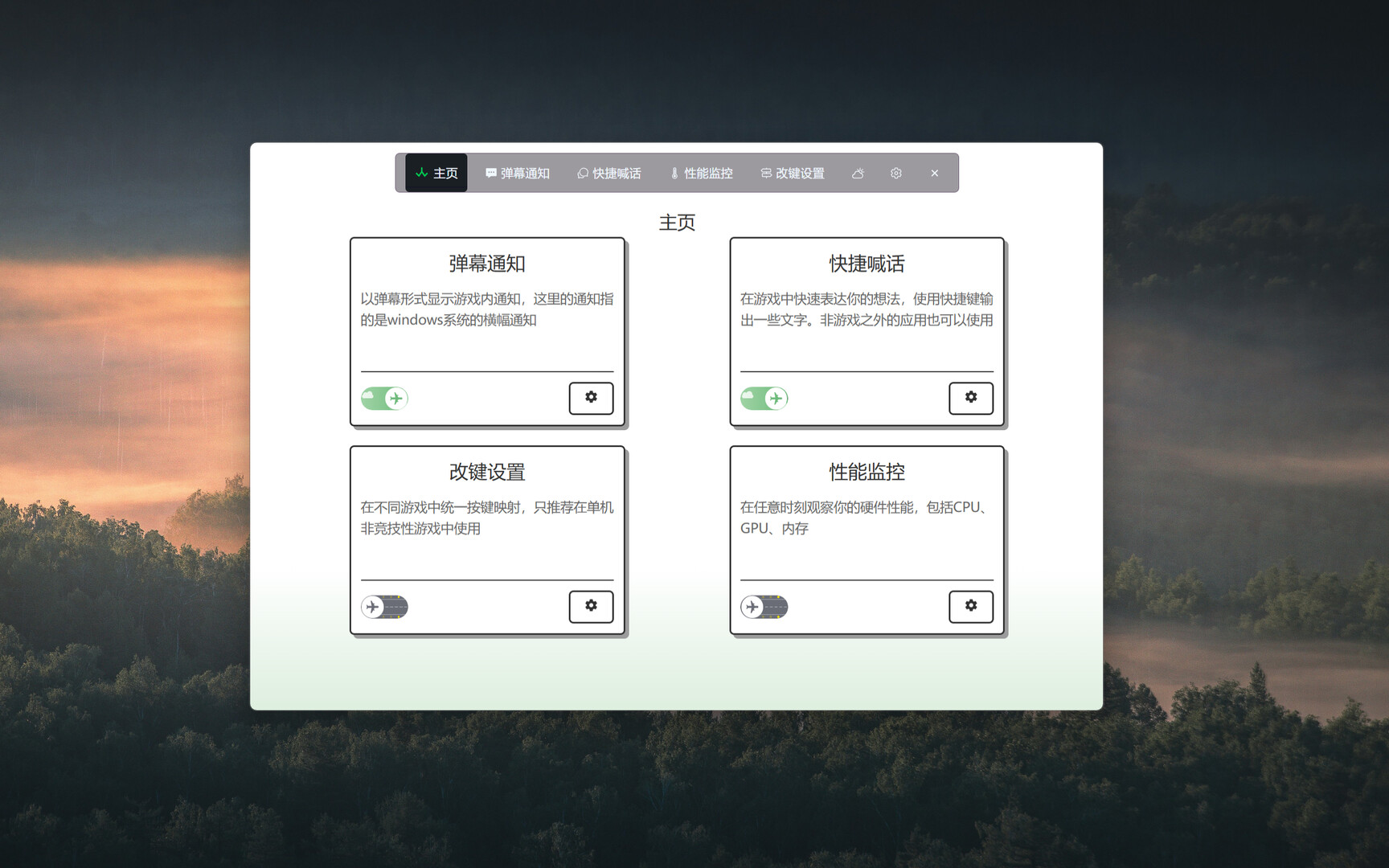Select the 主页 tab
The image size is (1389, 868).
coord(436,174)
